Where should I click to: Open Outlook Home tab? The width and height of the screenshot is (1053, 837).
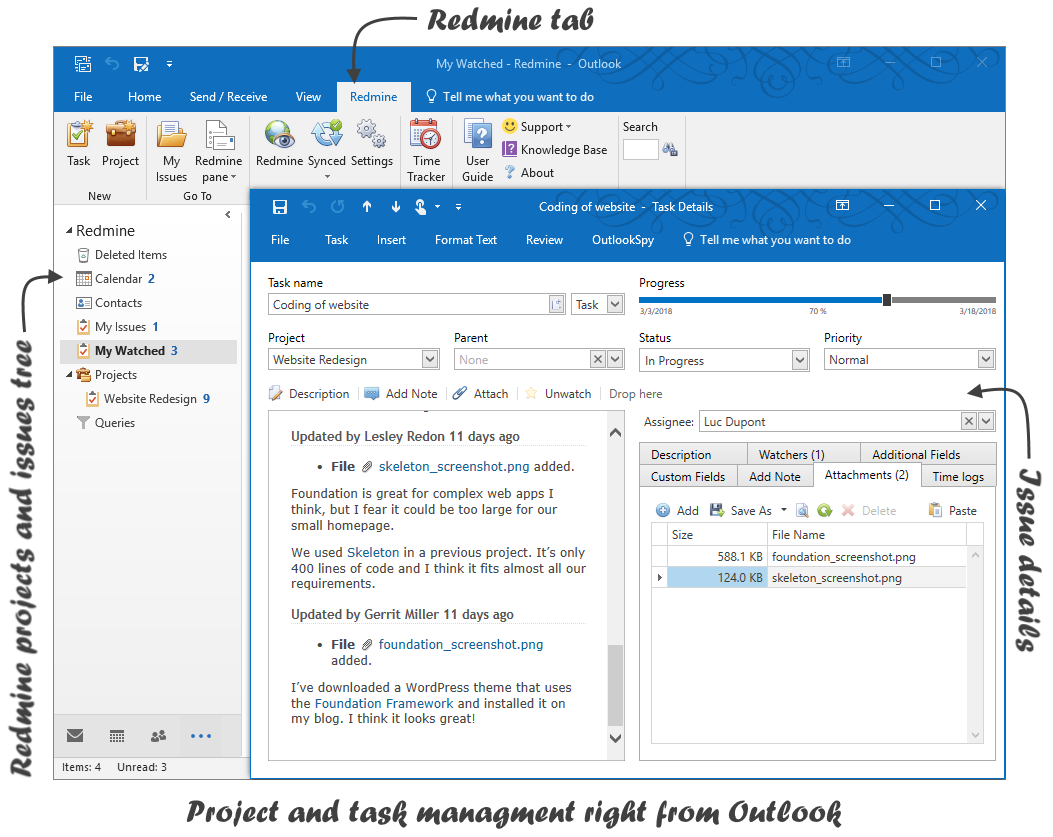click(x=144, y=97)
